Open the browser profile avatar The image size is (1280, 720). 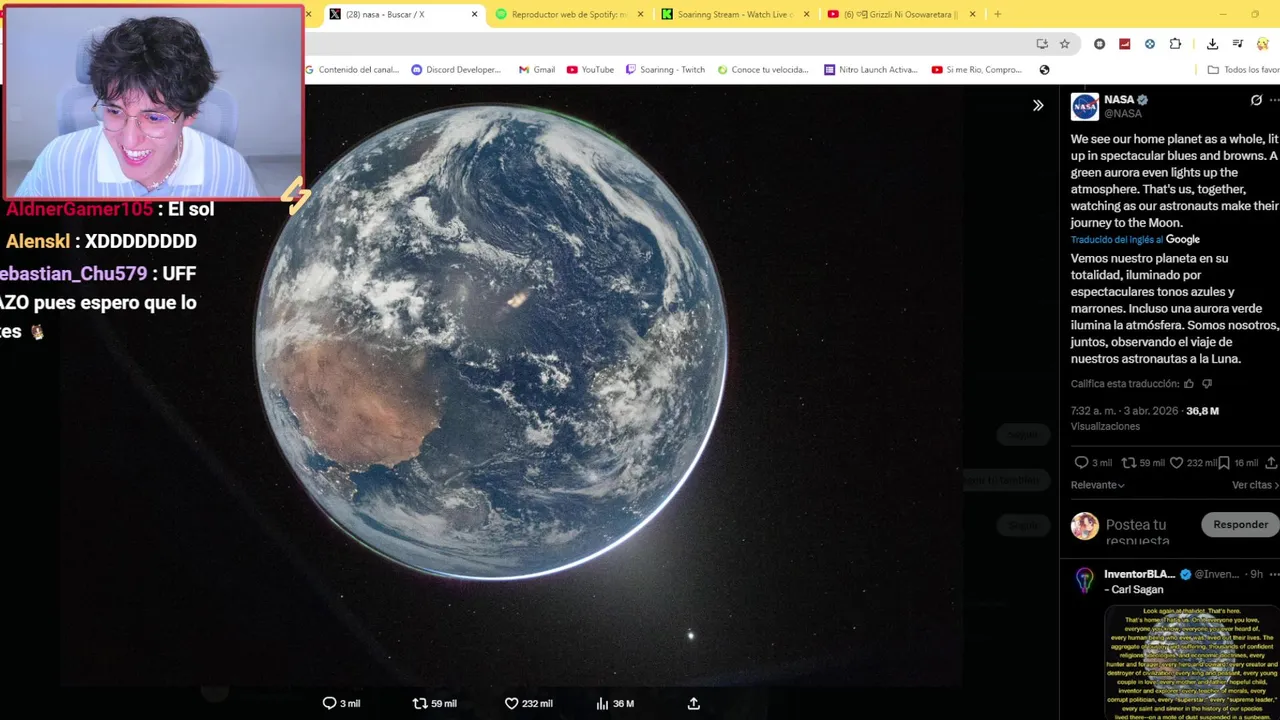[1262, 44]
